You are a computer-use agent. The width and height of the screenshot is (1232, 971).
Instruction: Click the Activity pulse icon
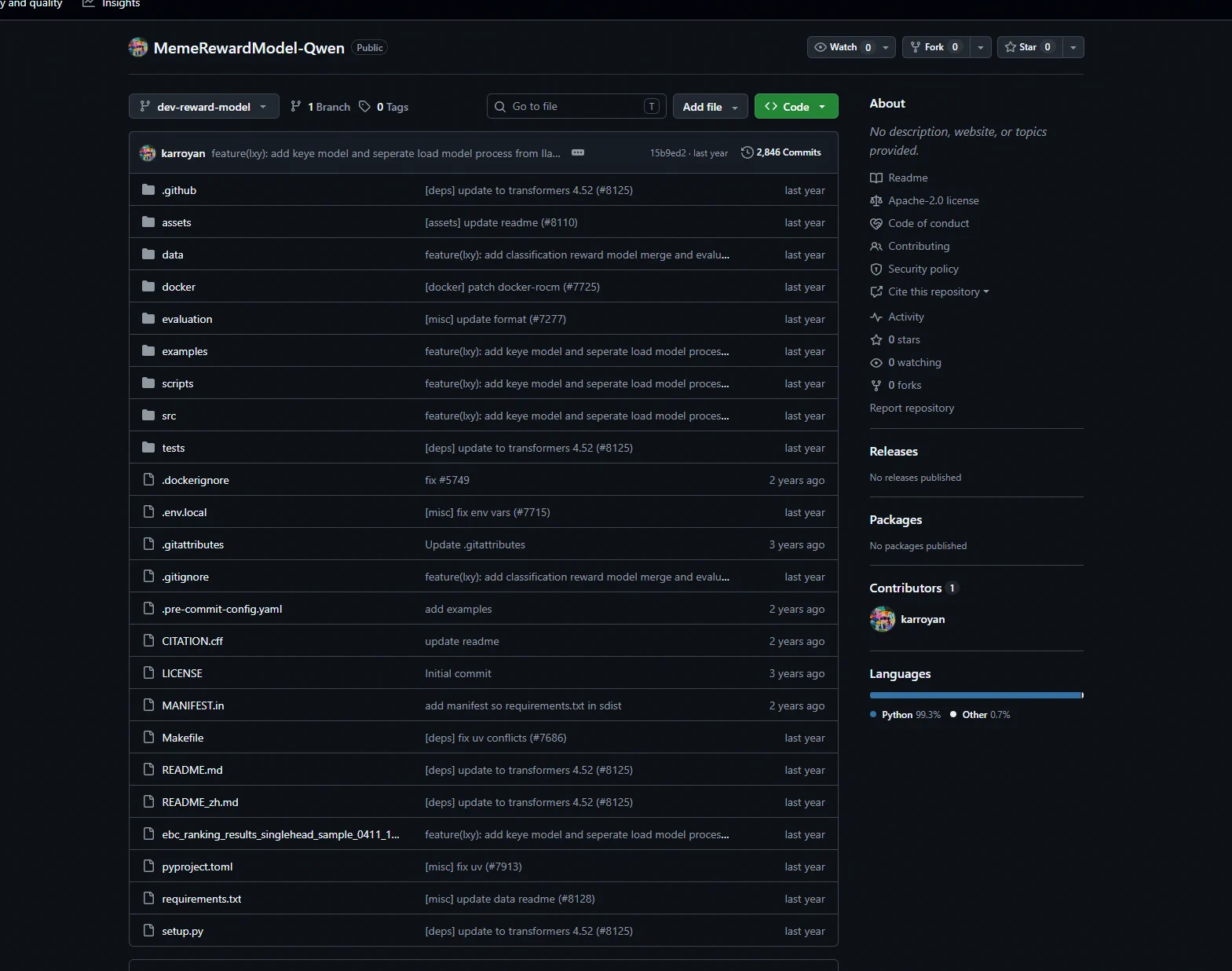click(876, 317)
